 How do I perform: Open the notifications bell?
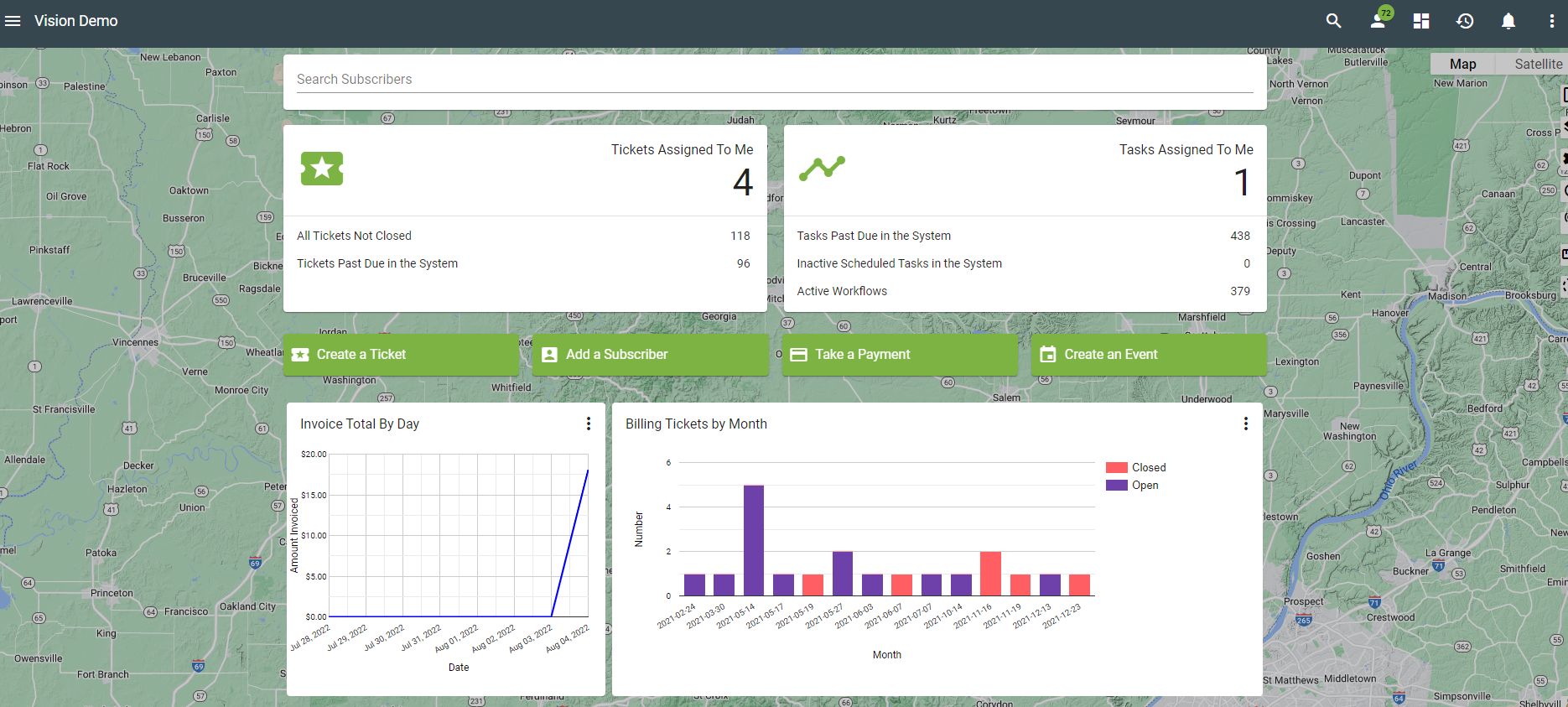(1508, 21)
